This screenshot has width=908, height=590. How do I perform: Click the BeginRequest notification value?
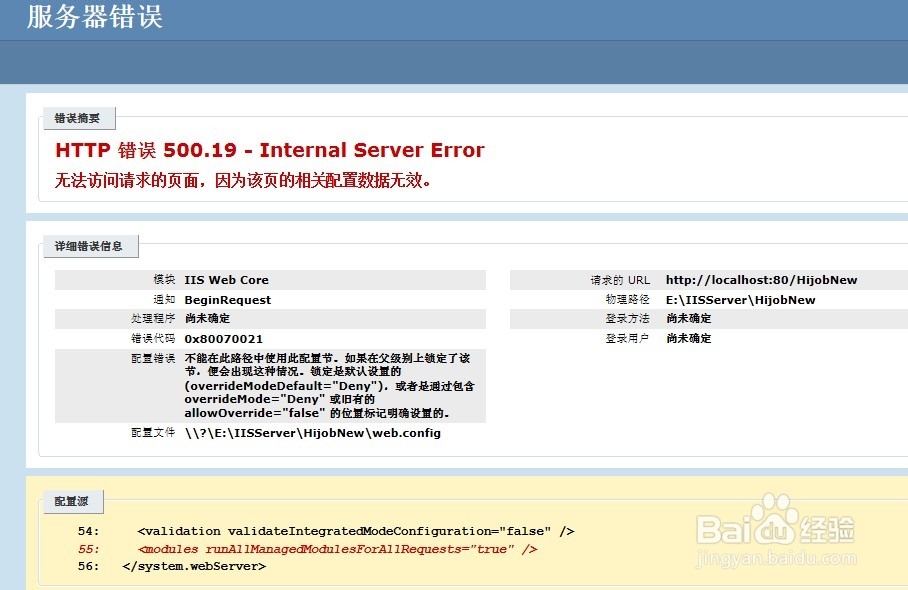[229, 298]
